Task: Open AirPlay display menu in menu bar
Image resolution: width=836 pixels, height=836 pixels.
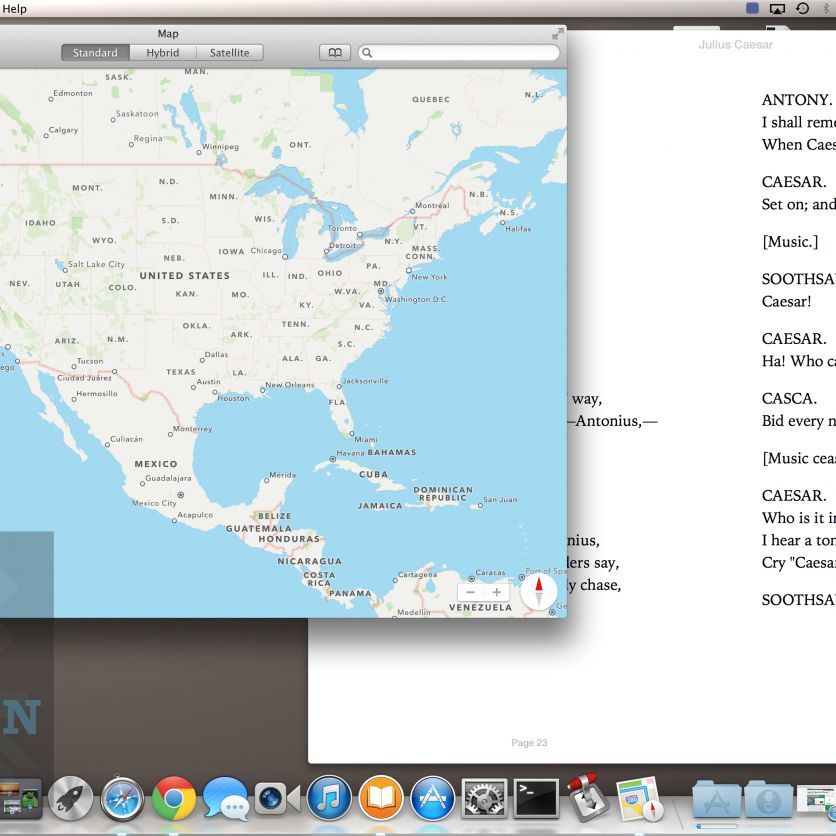Action: pyautogui.click(x=777, y=9)
